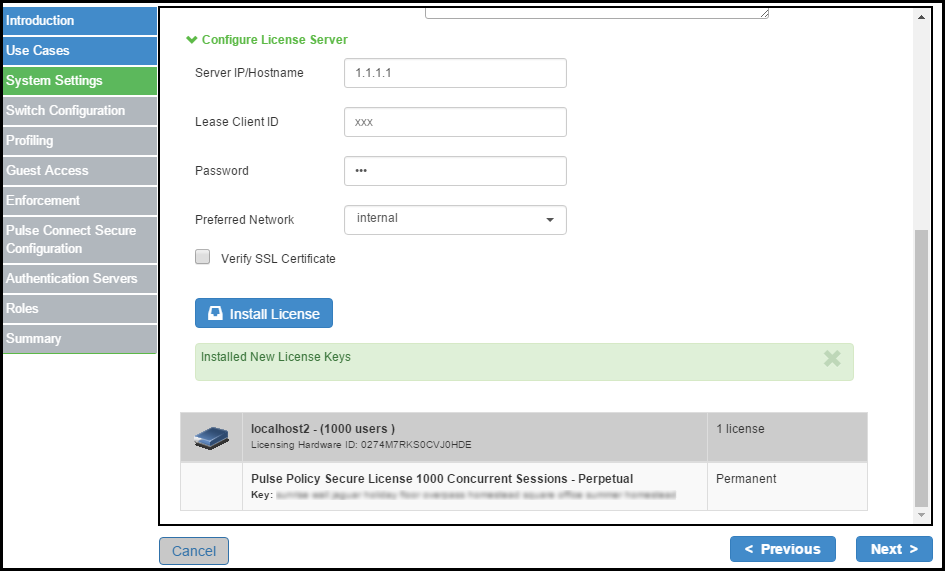Click Licensing Hardware ID text
945x571 pixels.
point(361,446)
